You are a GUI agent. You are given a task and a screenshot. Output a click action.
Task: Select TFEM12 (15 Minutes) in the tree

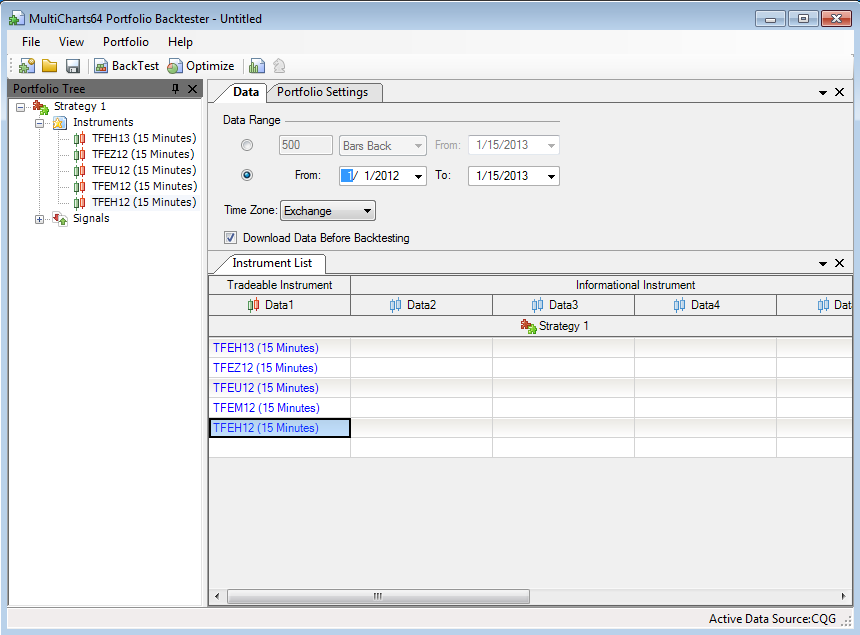click(144, 186)
